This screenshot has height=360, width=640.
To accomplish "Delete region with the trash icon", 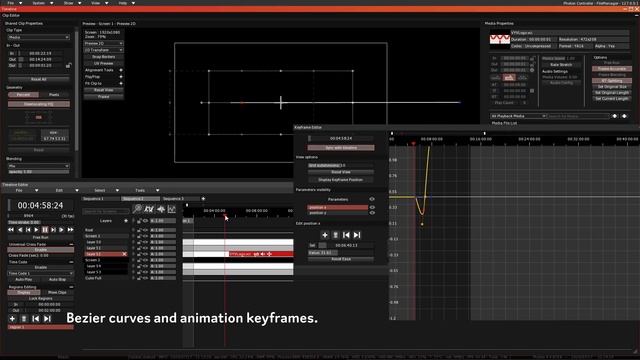I will [24, 318].
